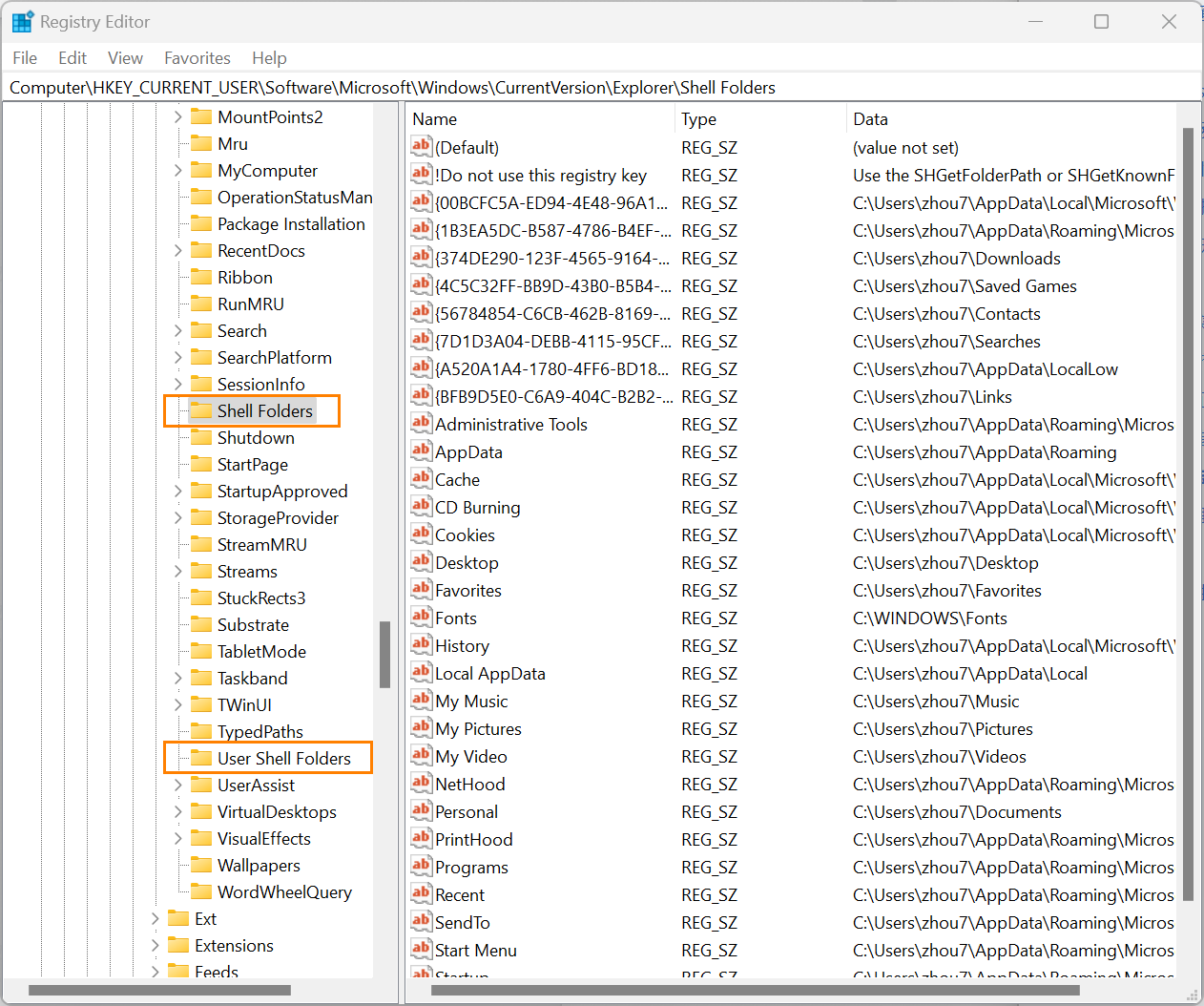Click the folder icon next to Shutdown

pyautogui.click(x=201, y=437)
